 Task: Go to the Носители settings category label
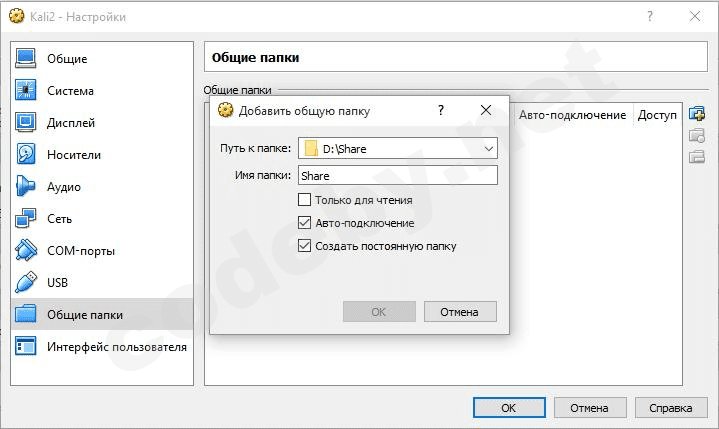(74, 155)
